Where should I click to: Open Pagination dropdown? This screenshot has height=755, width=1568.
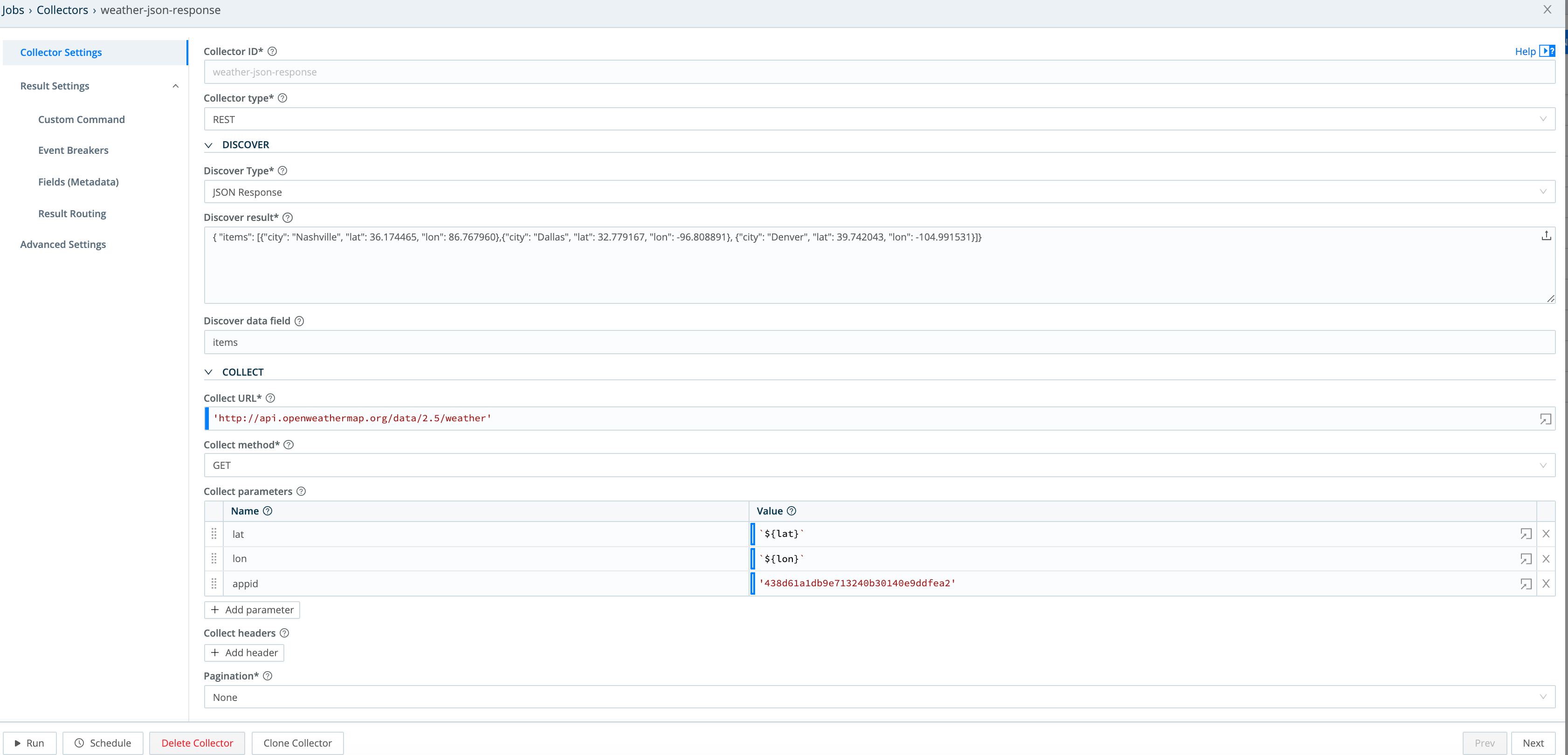tap(879, 697)
